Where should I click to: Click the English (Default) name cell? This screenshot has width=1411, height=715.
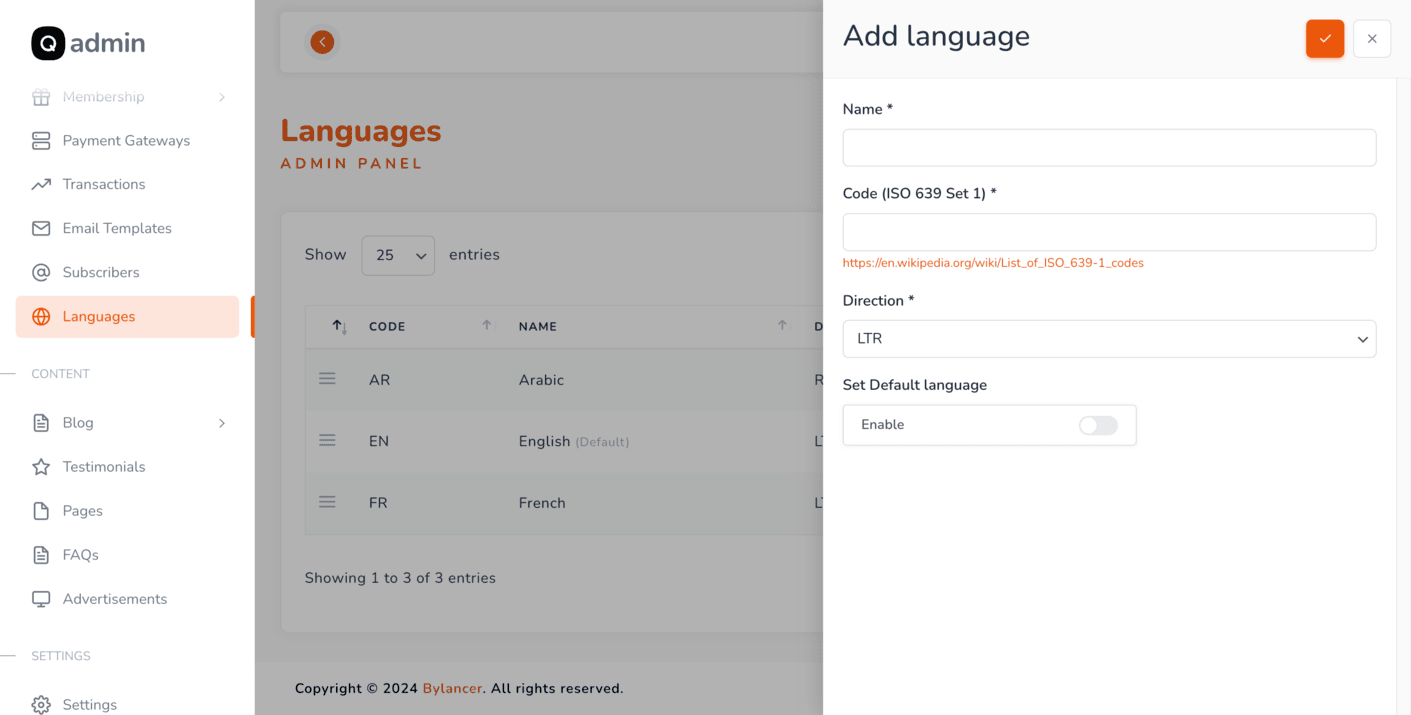tap(574, 441)
